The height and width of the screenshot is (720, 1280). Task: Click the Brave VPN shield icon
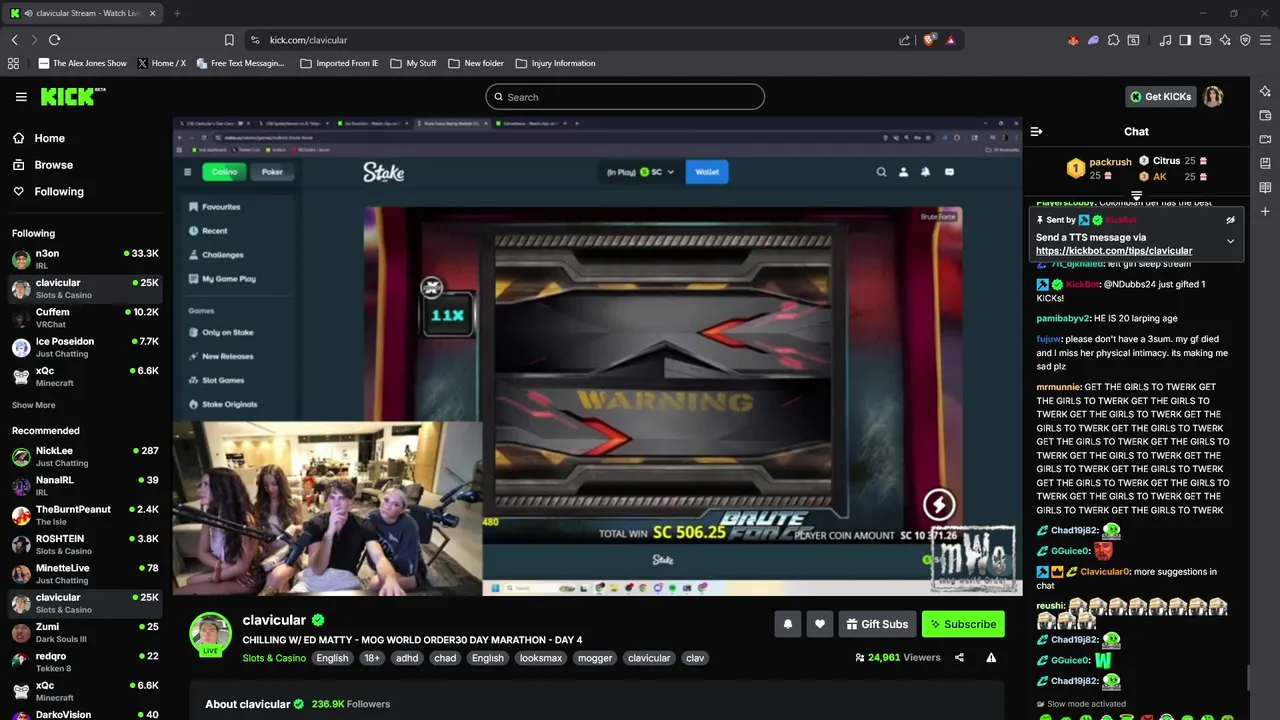click(x=1245, y=40)
